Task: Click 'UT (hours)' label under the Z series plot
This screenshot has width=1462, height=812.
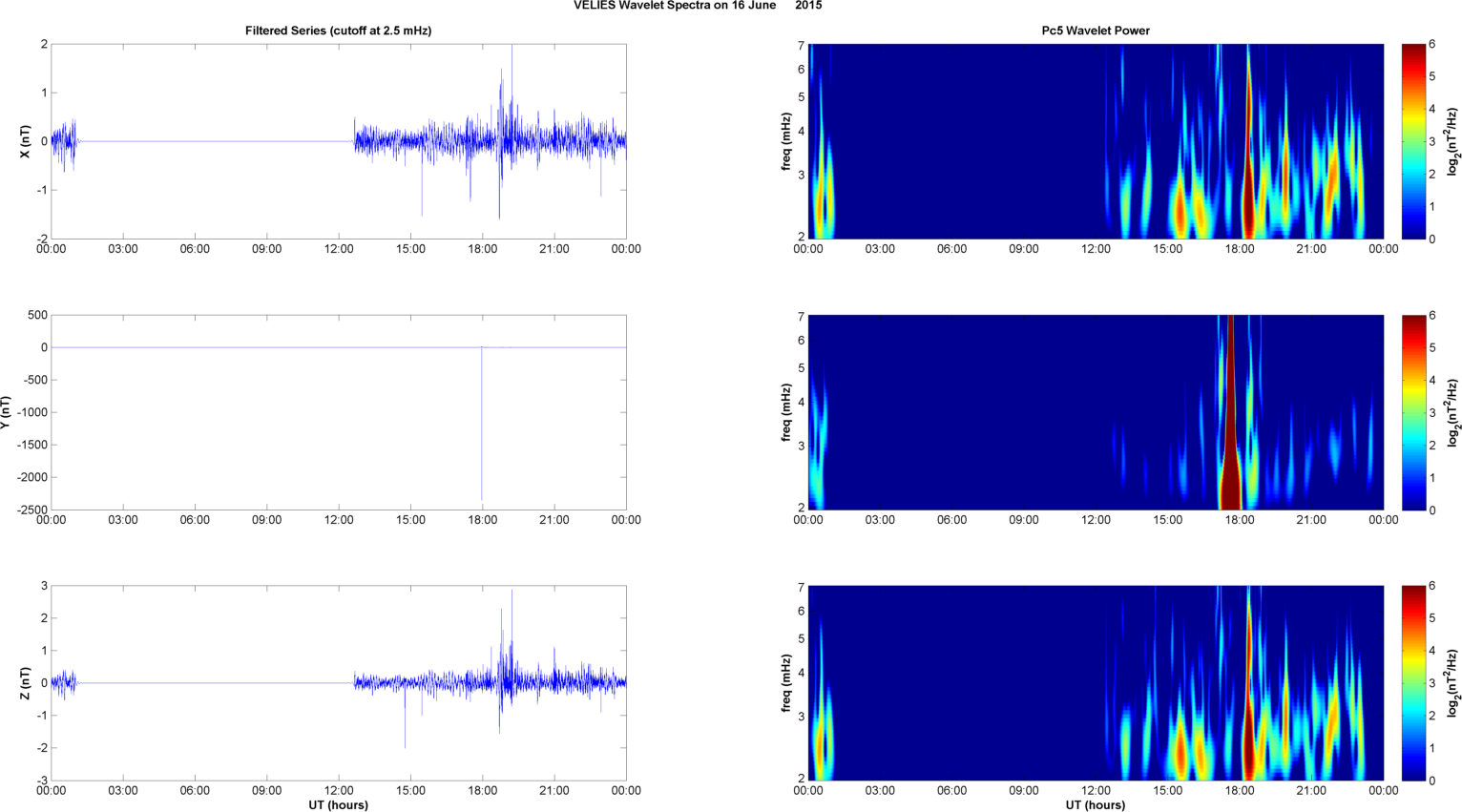Action: point(338,804)
